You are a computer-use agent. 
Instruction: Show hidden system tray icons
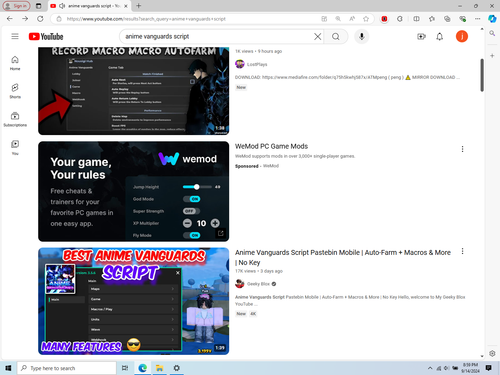(430, 368)
